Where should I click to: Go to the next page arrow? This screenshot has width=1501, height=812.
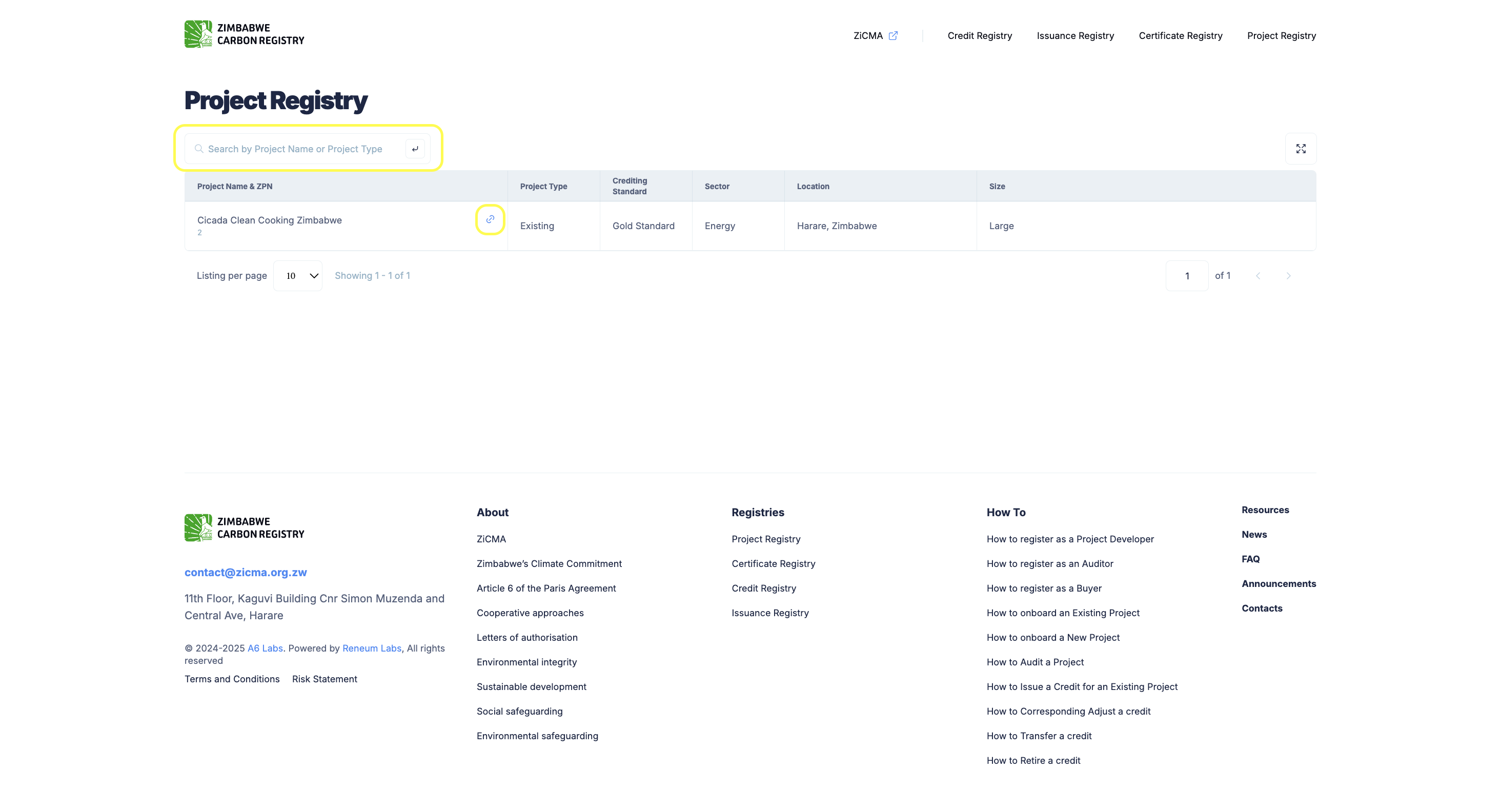click(1288, 275)
